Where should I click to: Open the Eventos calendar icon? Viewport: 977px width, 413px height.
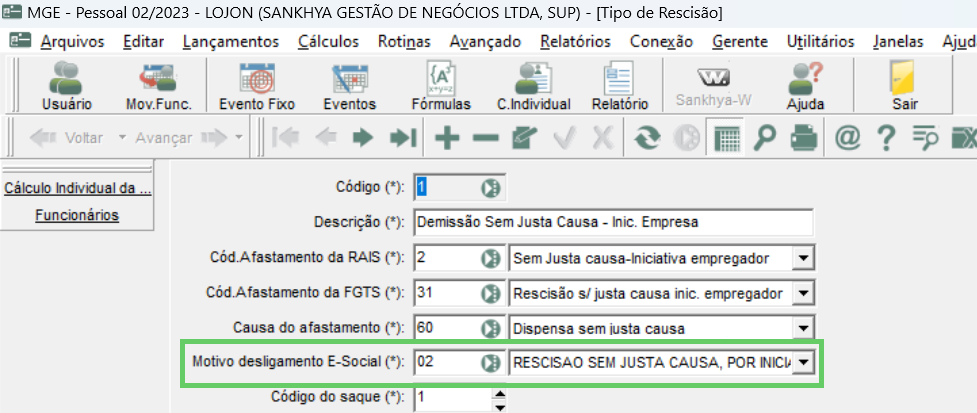click(350, 85)
